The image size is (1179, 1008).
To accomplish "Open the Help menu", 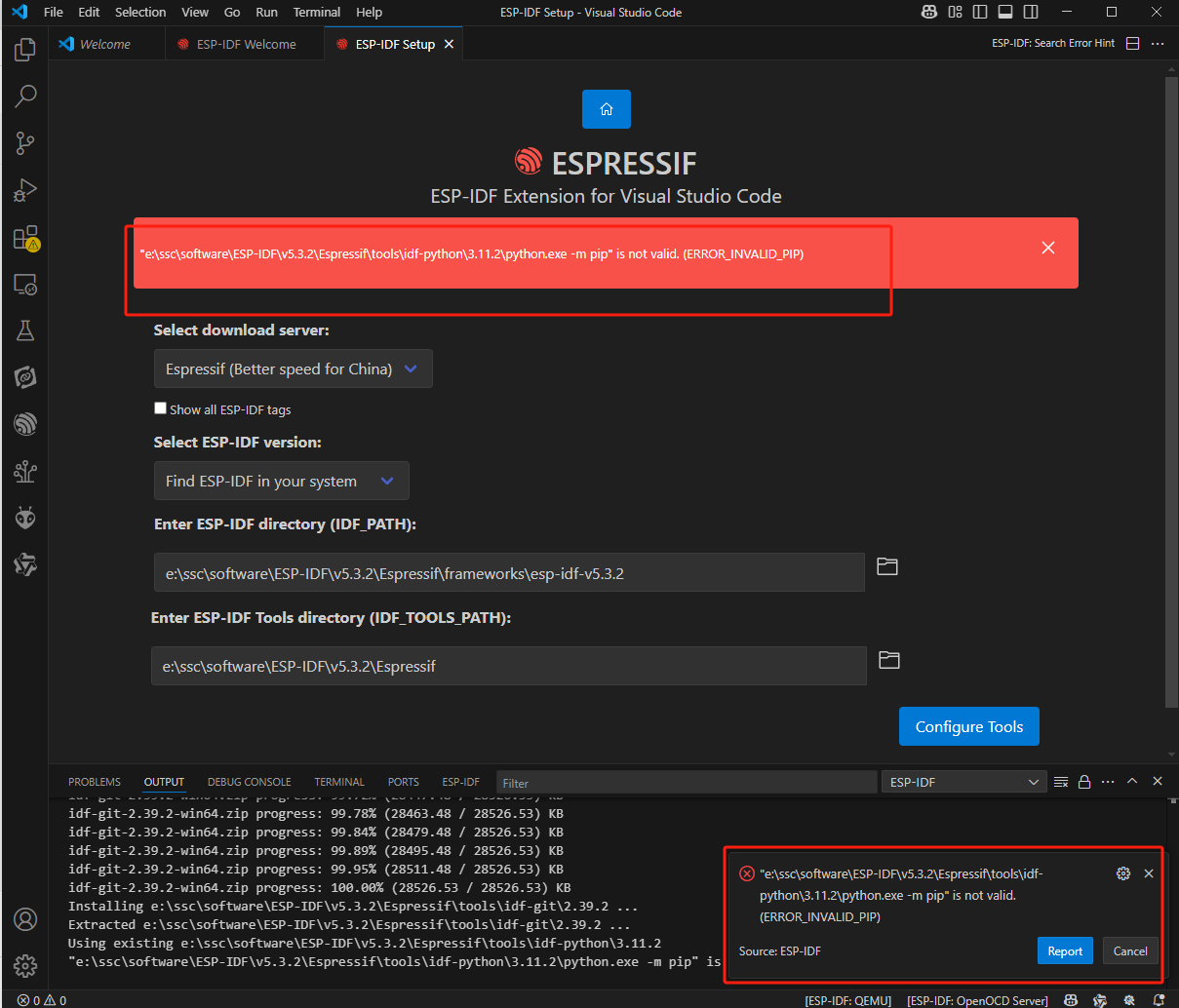I will [x=369, y=12].
